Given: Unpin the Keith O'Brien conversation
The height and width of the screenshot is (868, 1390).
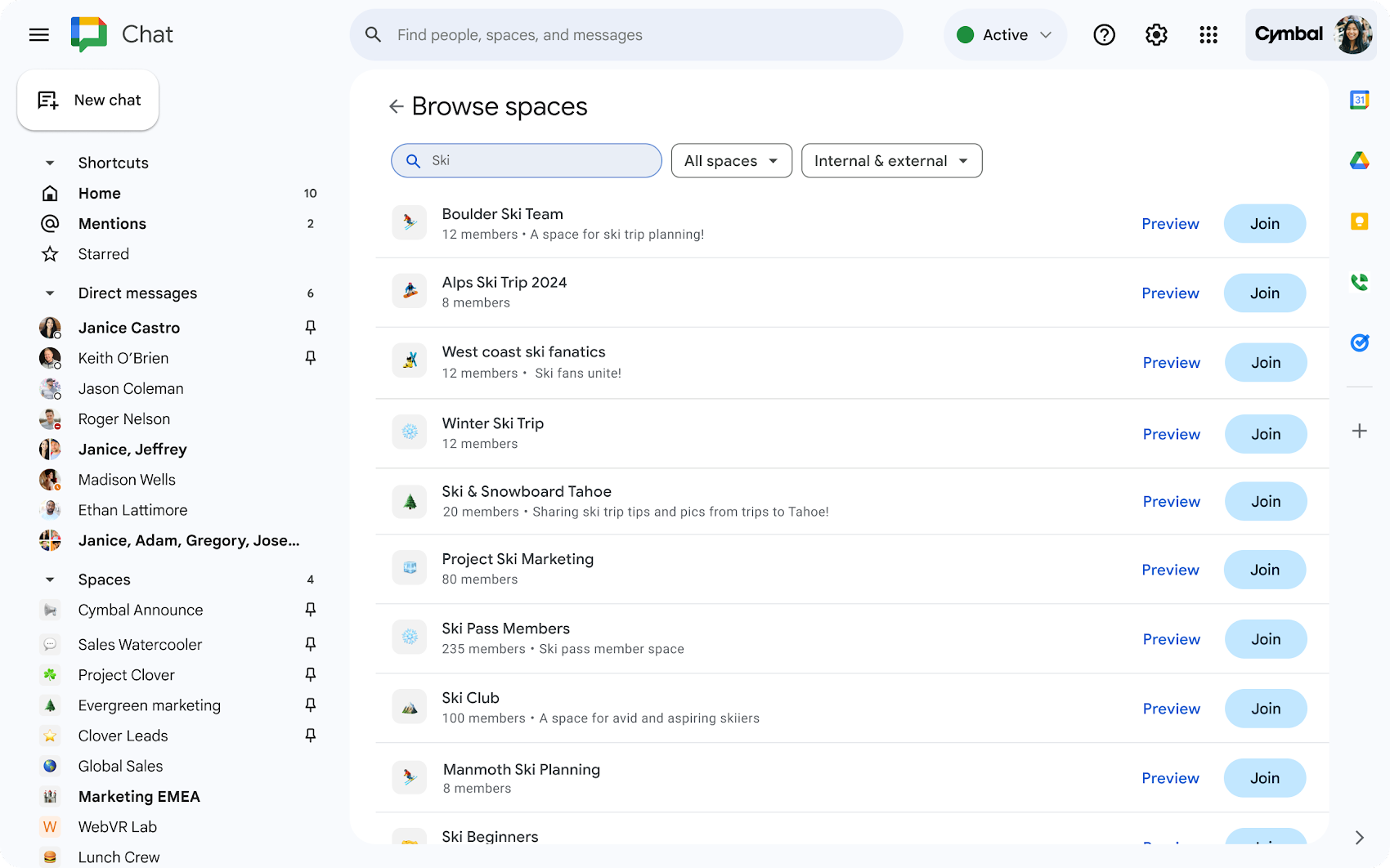Looking at the screenshot, I should tap(310, 357).
